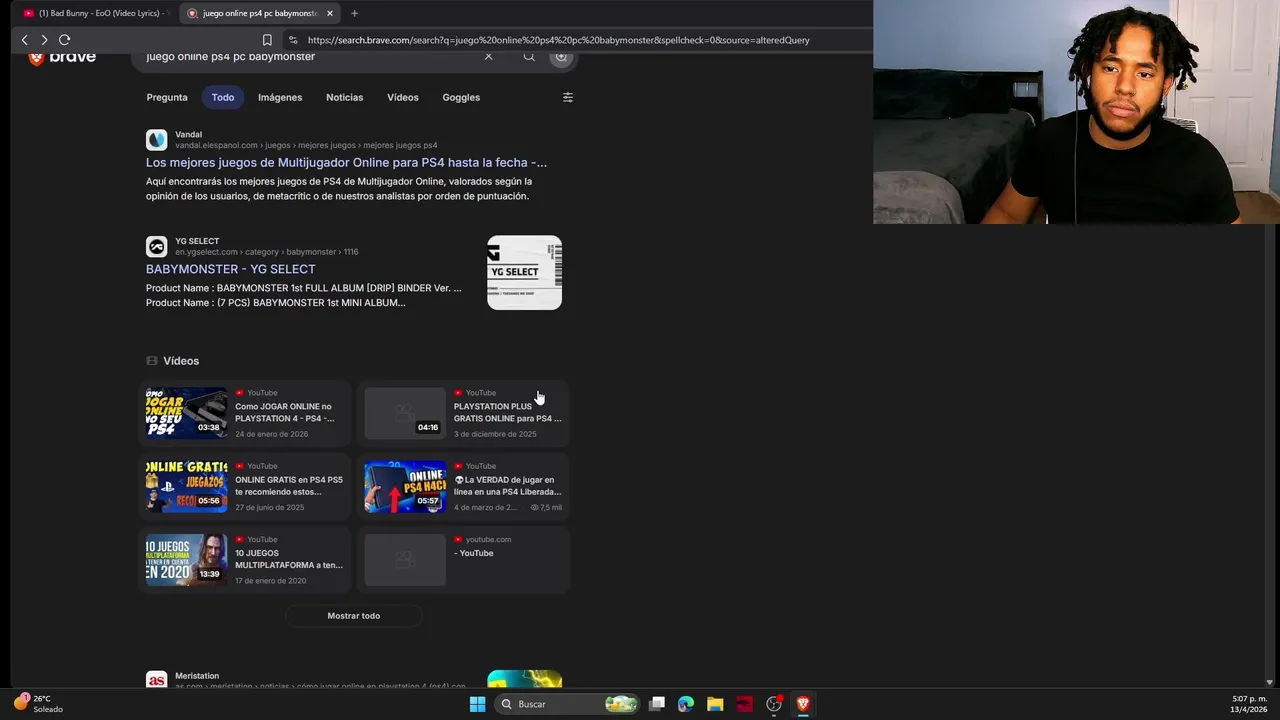Viewport: 1280px width, 720px height.
Task: Click the Brave logo on the search page
Action: (x=62, y=57)
